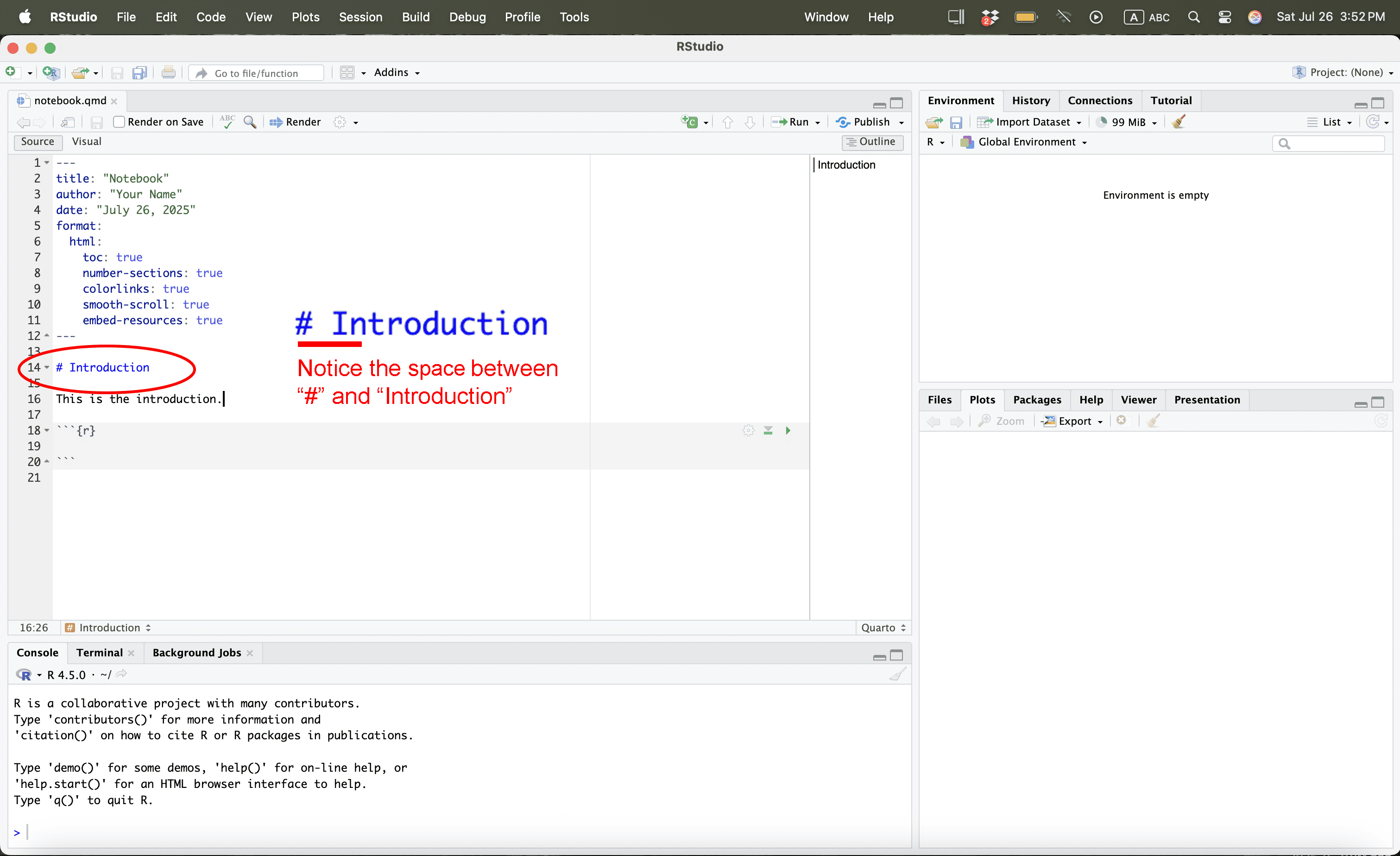
Task: Run the current R chunk arrow
Action: point(788,431)
